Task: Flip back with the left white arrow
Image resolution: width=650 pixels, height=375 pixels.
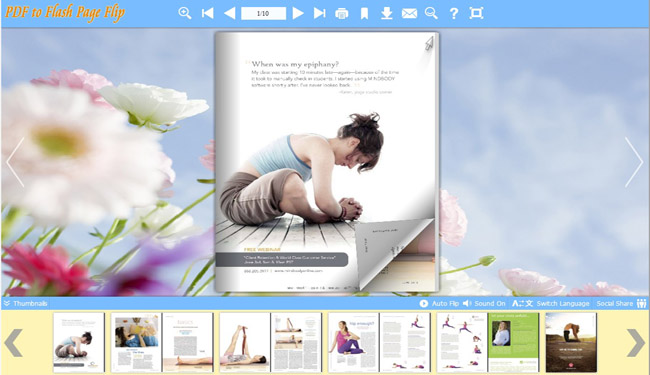Action: pos(15,162)
